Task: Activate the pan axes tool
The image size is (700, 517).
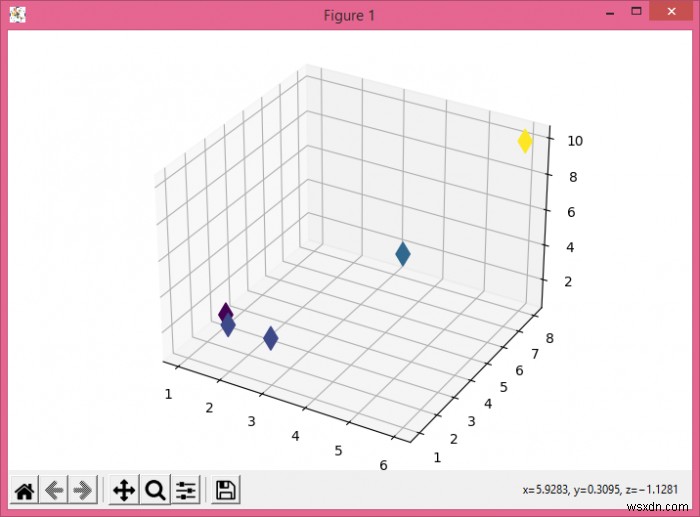Action: 124,490
